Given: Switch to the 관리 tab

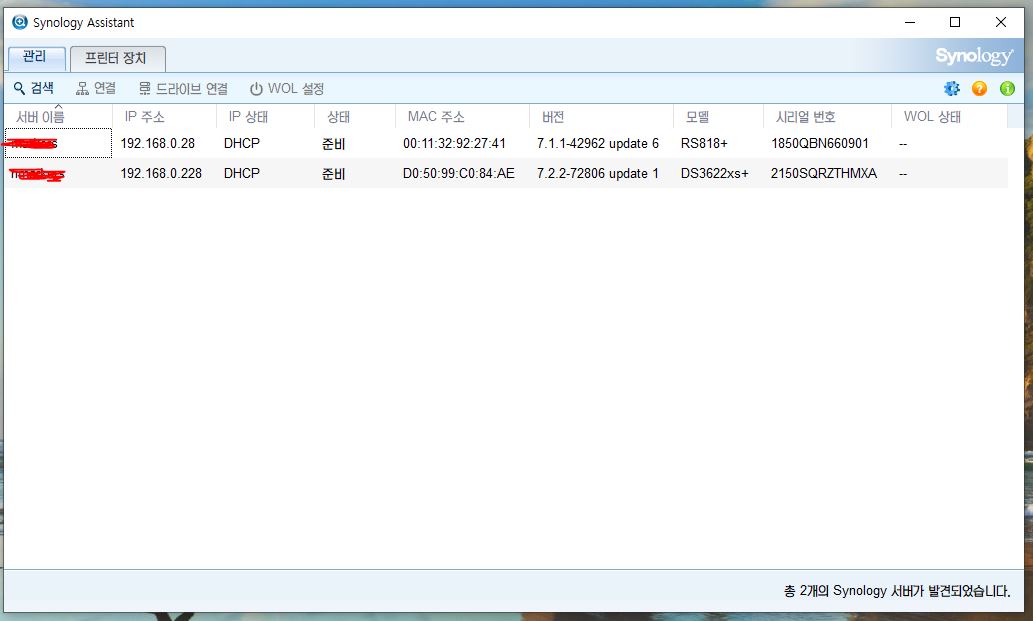Looking at the screenshot, I should click(x=36, y=57).
